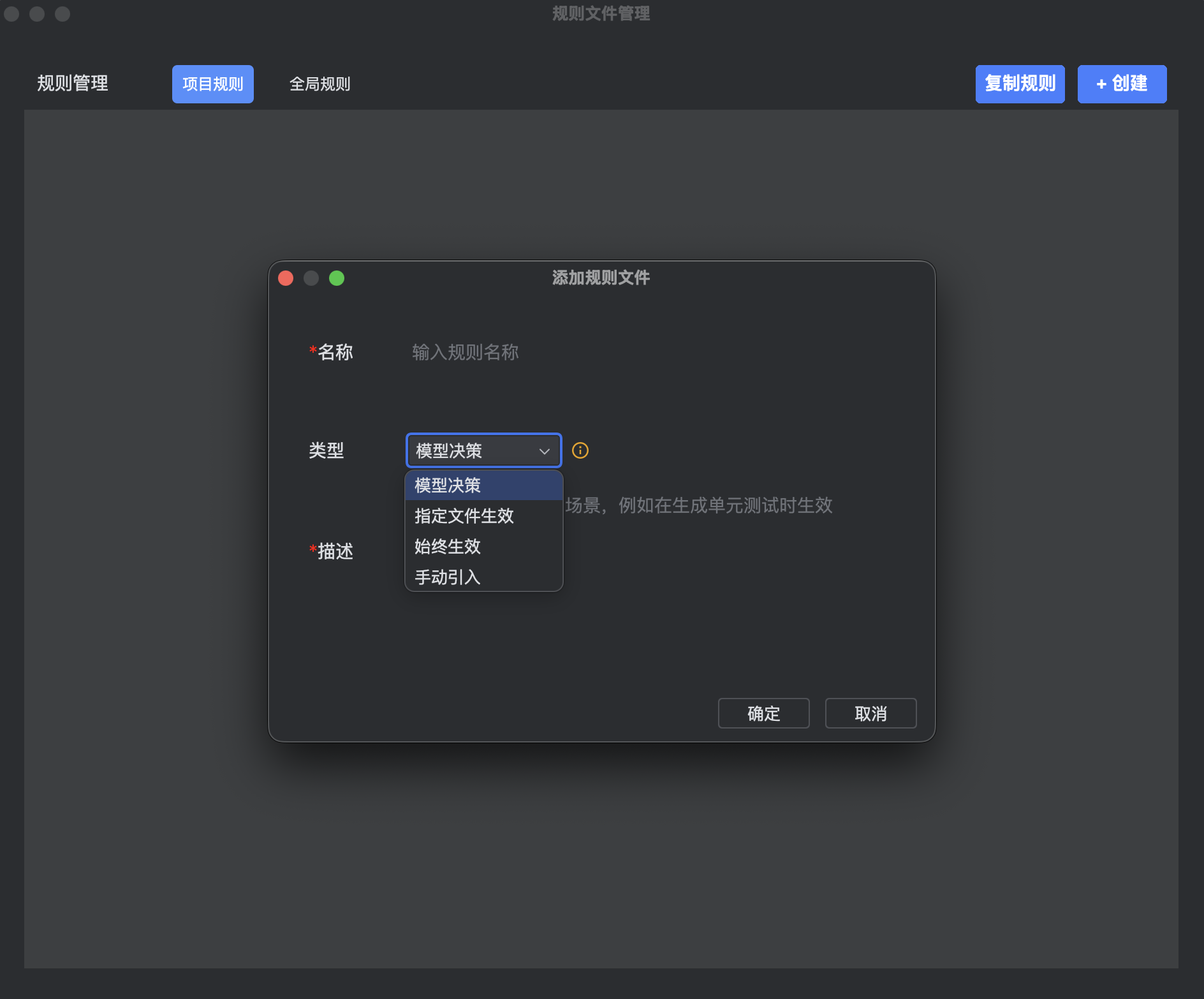Image resolution: width=1204 pixels, height=999 pixels.
Task: Confirm with the 确定 button
Action: [x=763, y=713]
